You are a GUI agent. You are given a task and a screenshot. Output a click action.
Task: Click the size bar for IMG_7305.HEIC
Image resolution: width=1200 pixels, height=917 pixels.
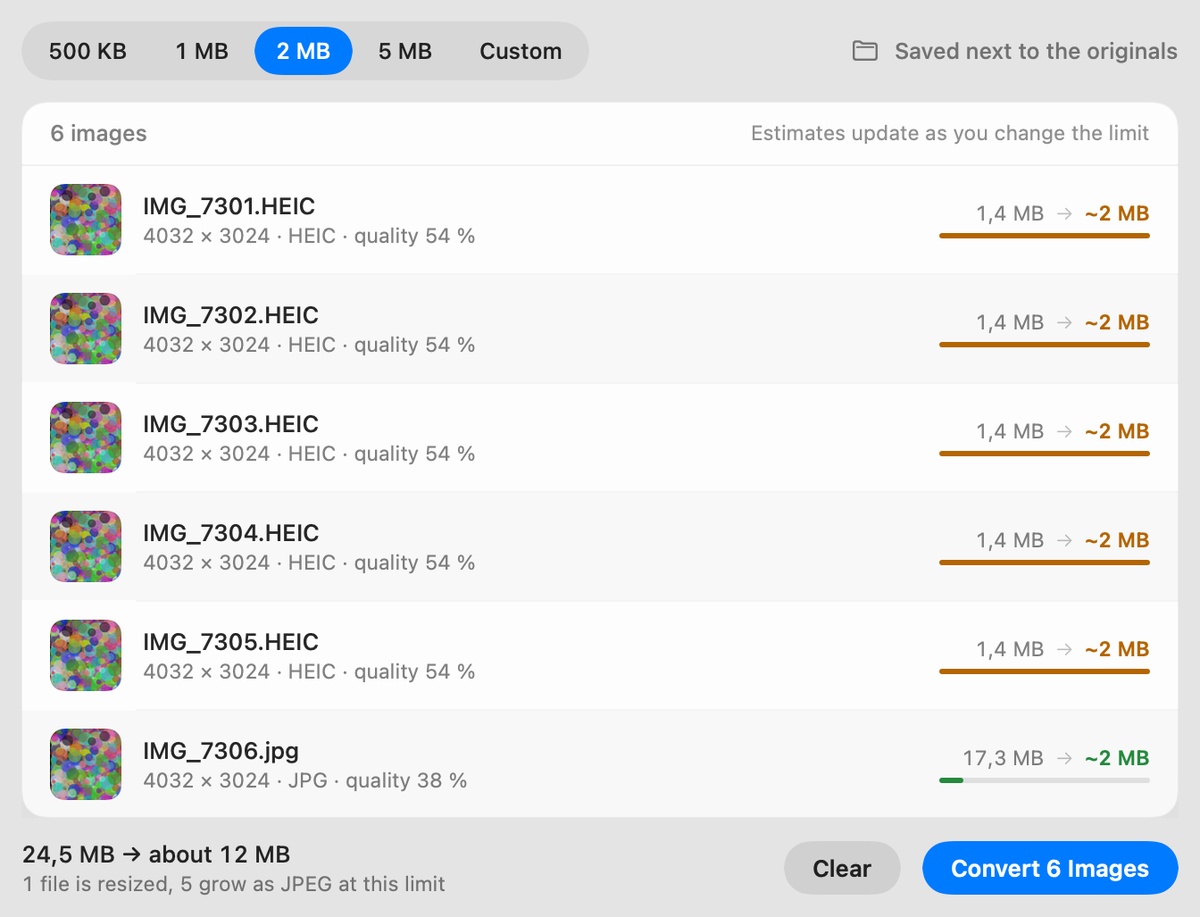(1044, 672)
